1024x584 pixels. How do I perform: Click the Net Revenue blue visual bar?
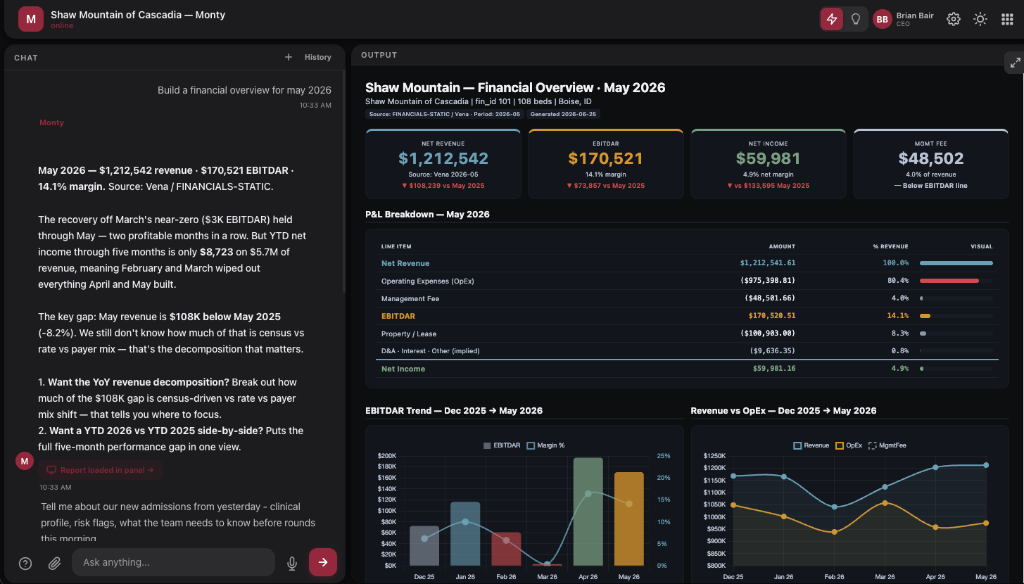pos(956,263)
